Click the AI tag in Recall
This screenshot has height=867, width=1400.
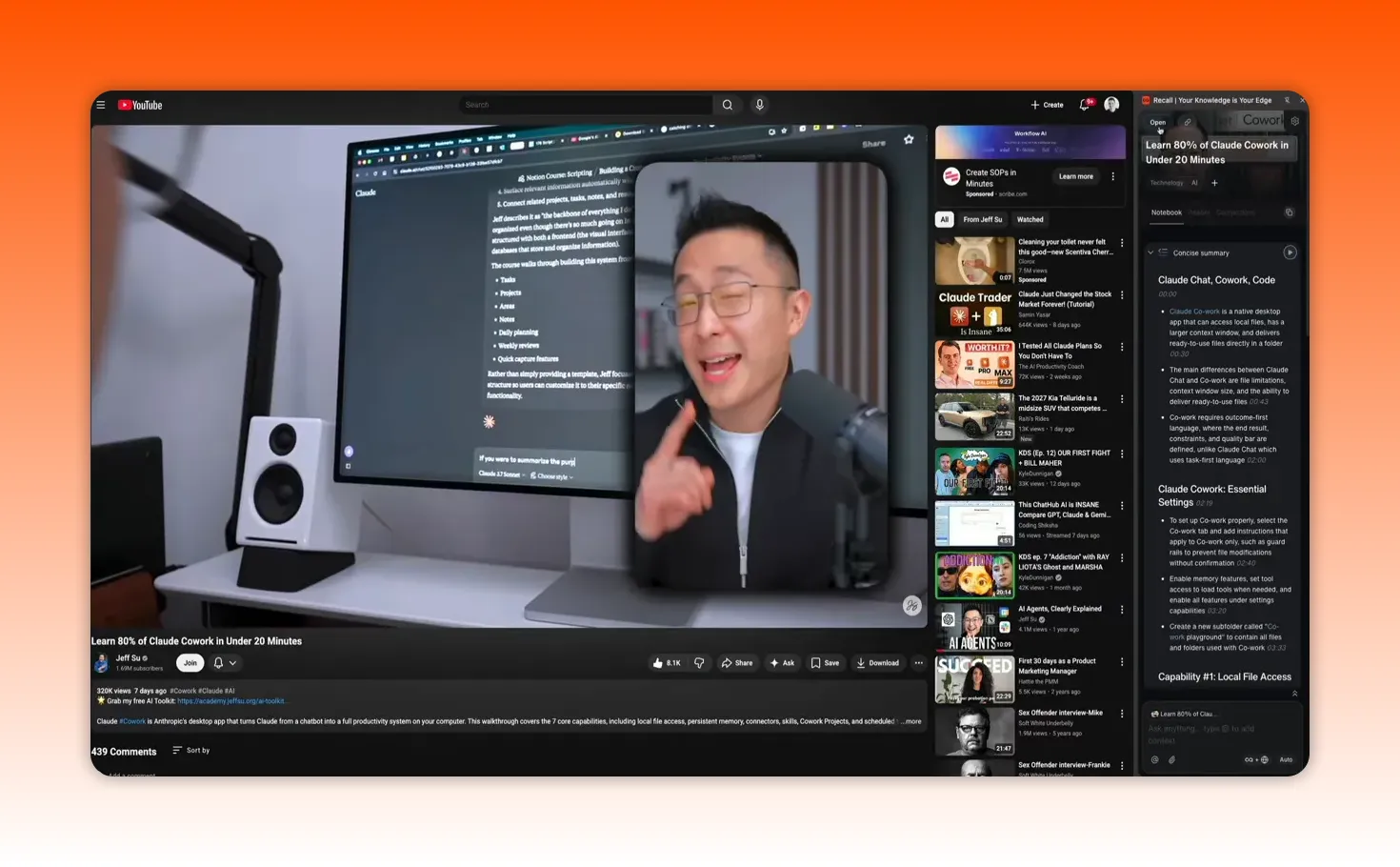tap(1194, 183)
